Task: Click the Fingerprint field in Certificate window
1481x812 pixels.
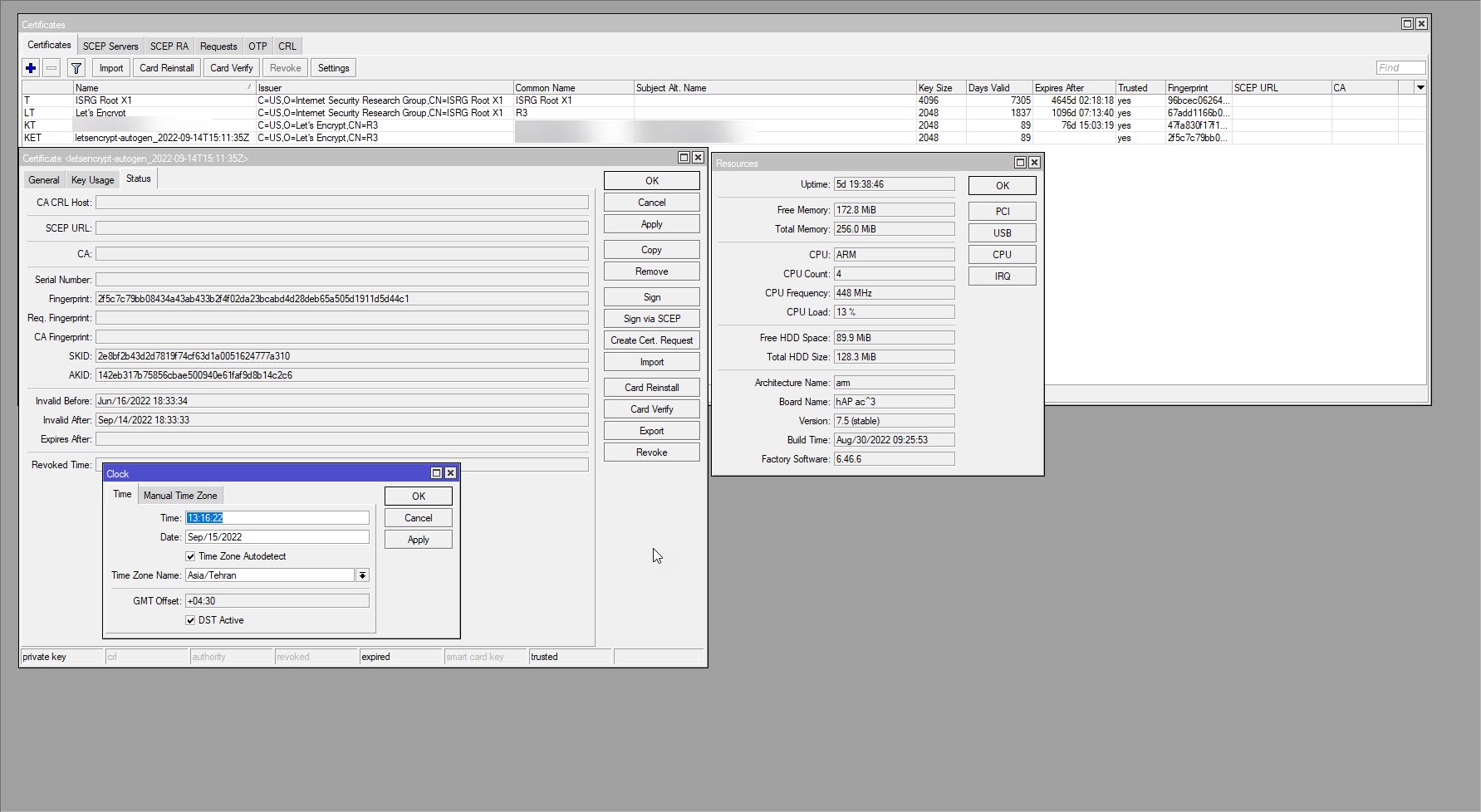Action: pos(342,299)
